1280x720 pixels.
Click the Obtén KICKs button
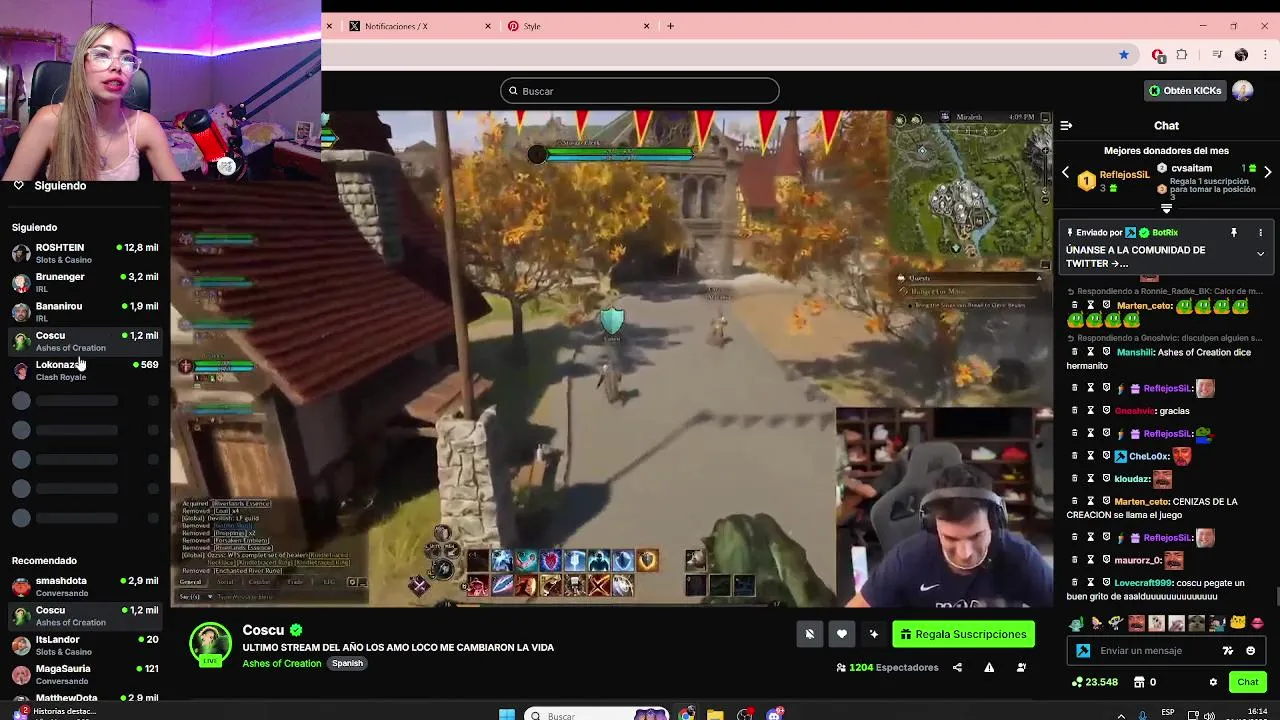(x=1185, y=91)
